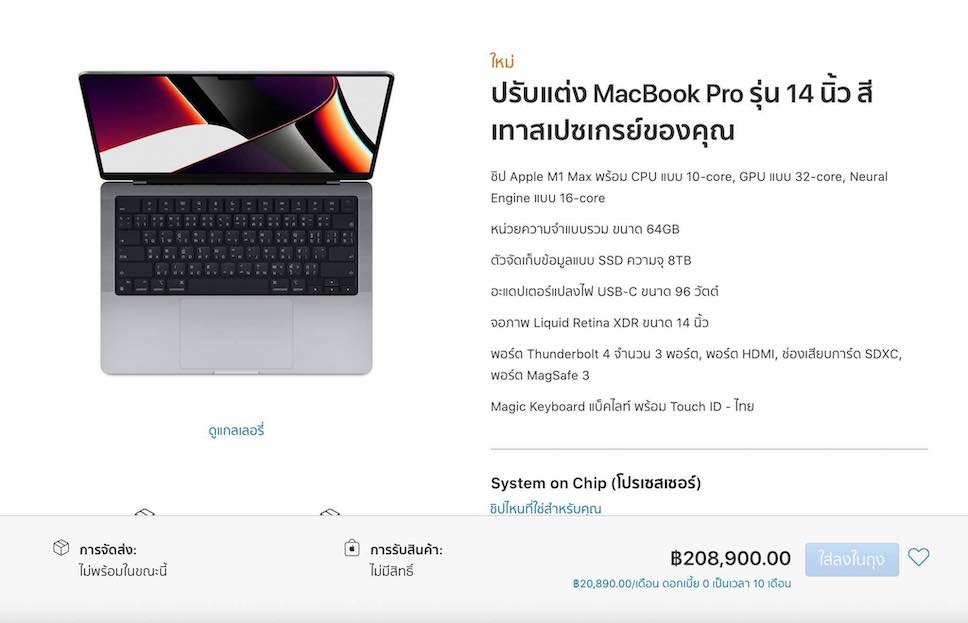The image size is (968, 623).
Task: Open the ดูแกลเลอรี่ gallery link
Action: (236, 430)
